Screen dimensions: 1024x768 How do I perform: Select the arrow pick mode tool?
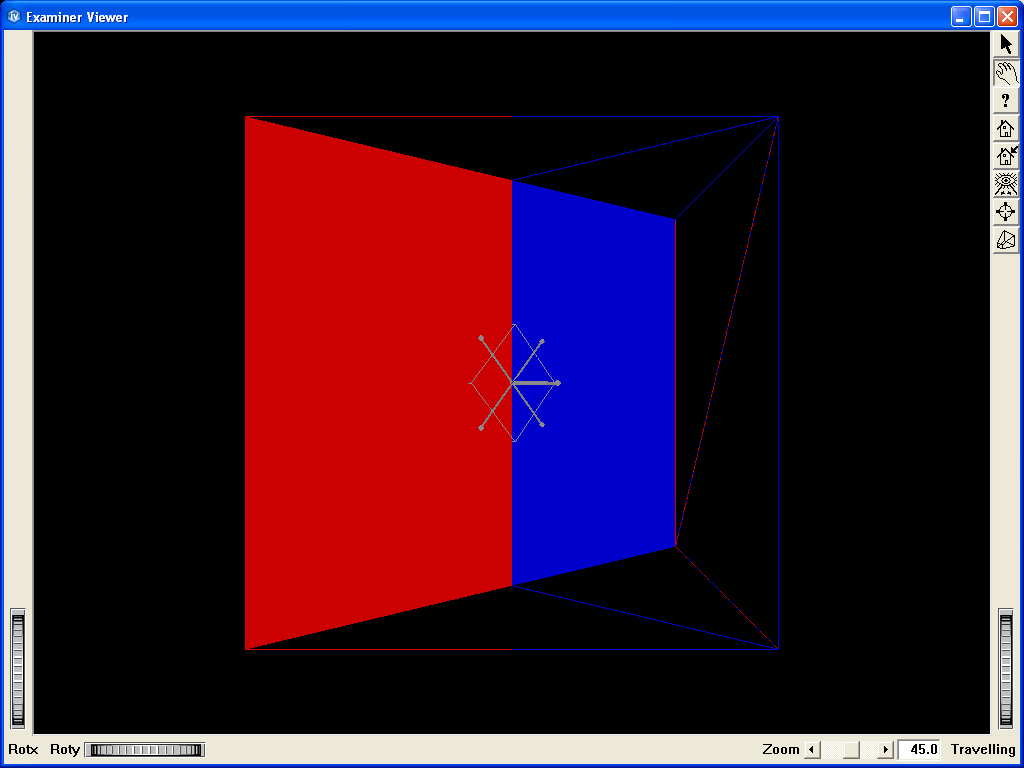click(x=1005, y=43)
